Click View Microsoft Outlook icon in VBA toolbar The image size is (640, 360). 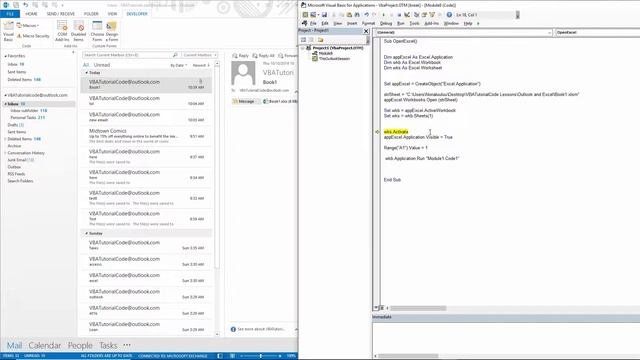coord(305,15)
